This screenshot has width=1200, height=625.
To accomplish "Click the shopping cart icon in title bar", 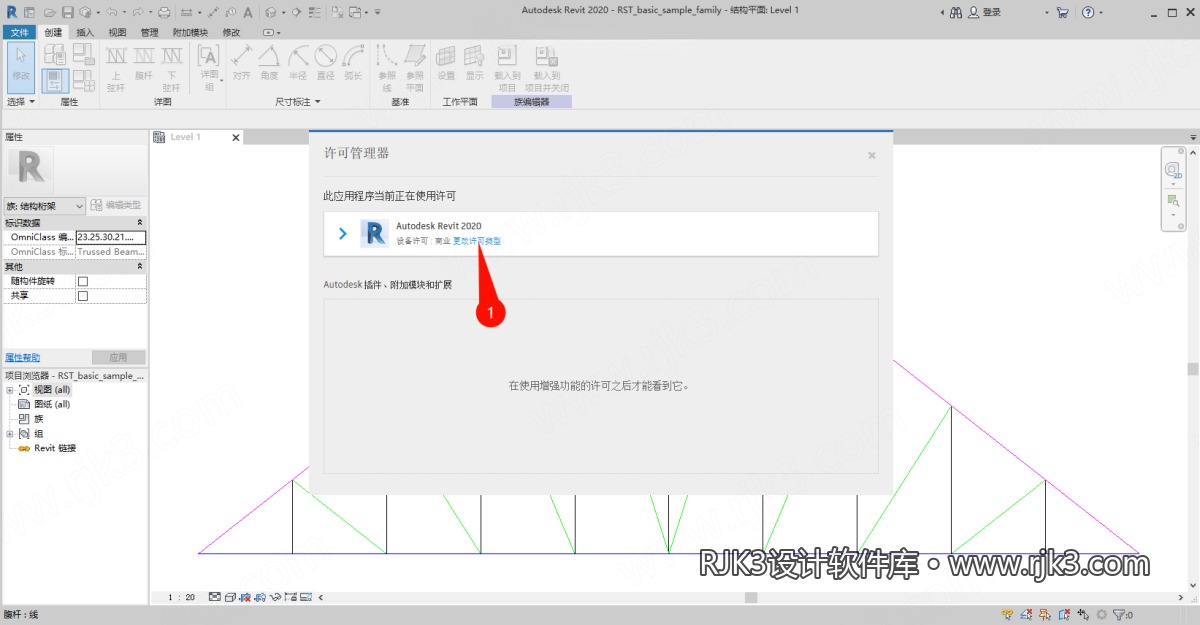I will (x=1061, y=12).
